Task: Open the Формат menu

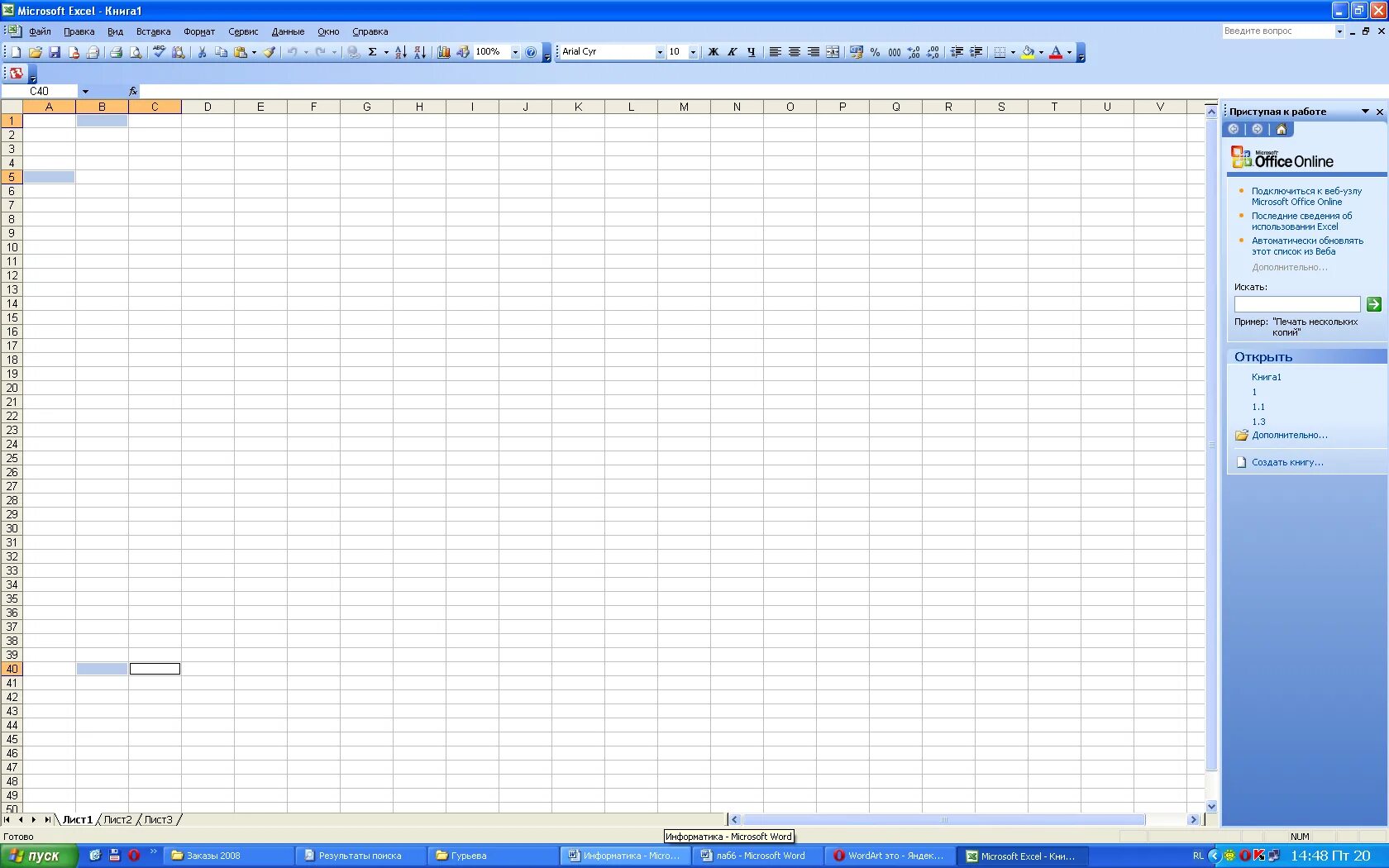Action: 199,31
